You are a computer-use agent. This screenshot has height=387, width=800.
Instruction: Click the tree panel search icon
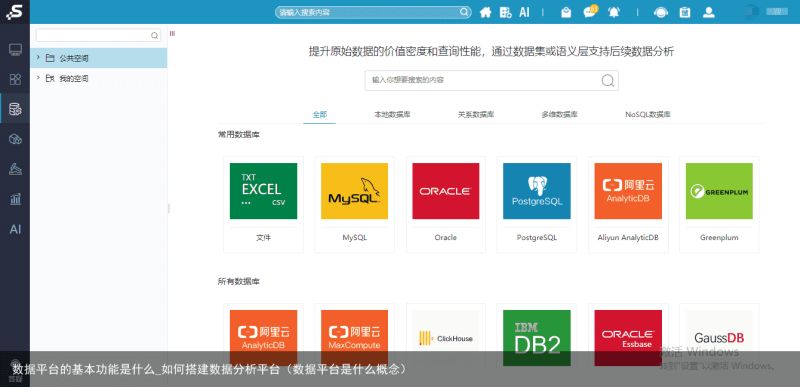coord(155,36)
